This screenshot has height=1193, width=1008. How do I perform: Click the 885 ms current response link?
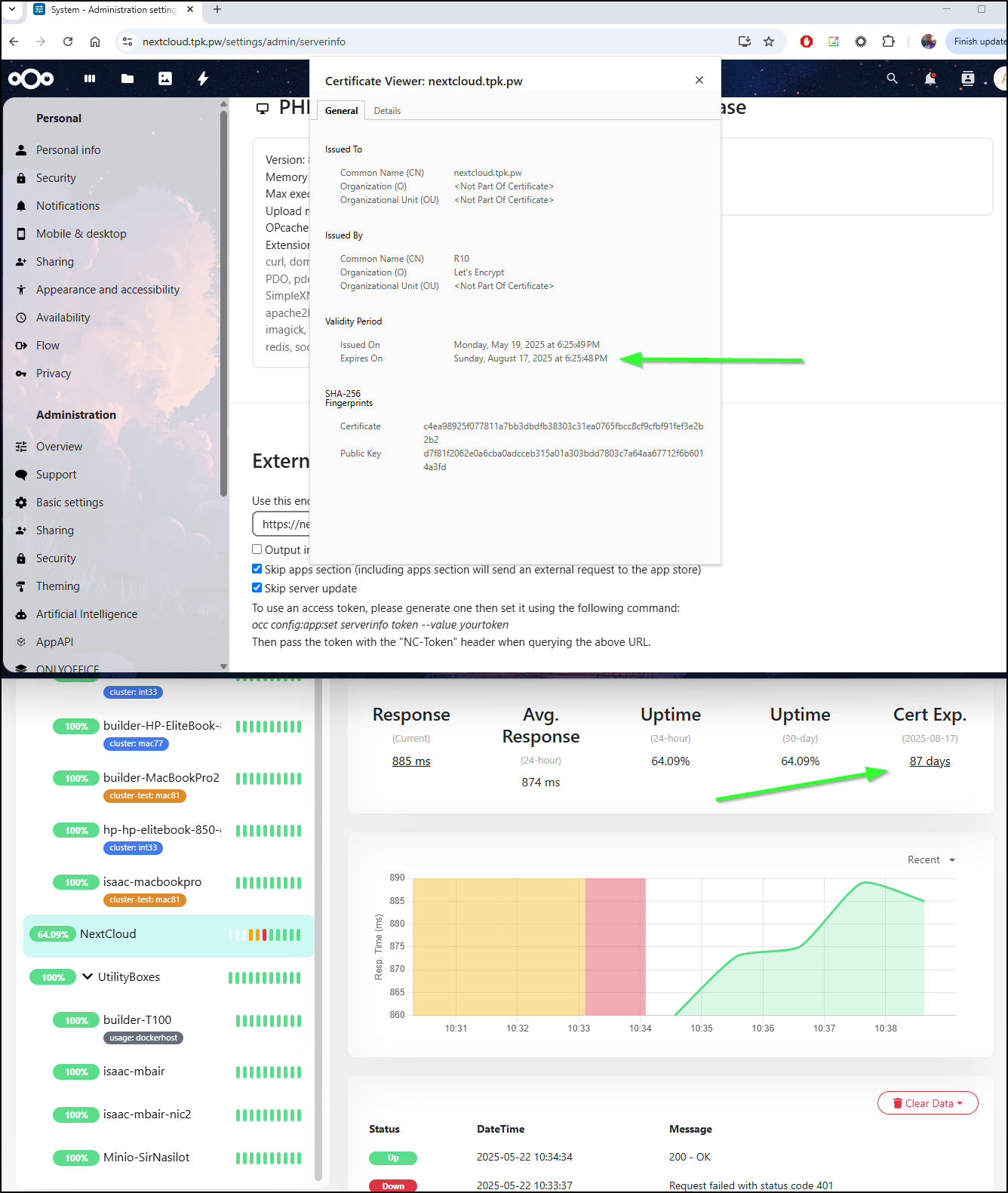411,761
